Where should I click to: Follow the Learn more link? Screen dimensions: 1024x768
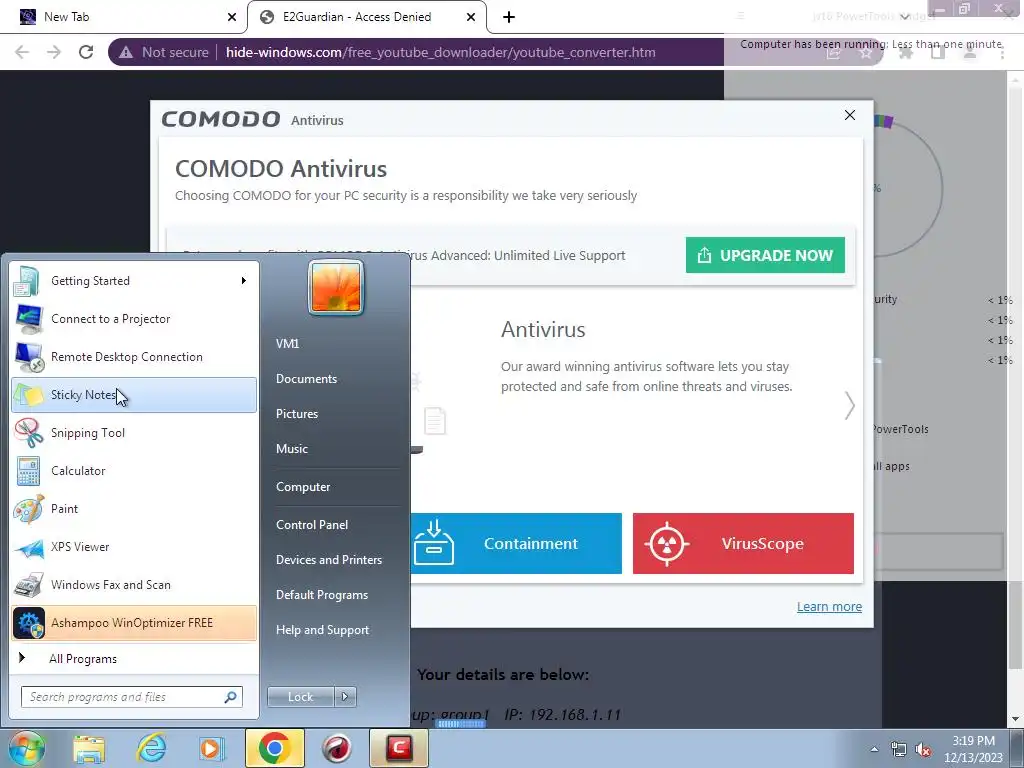click(829, 607)
